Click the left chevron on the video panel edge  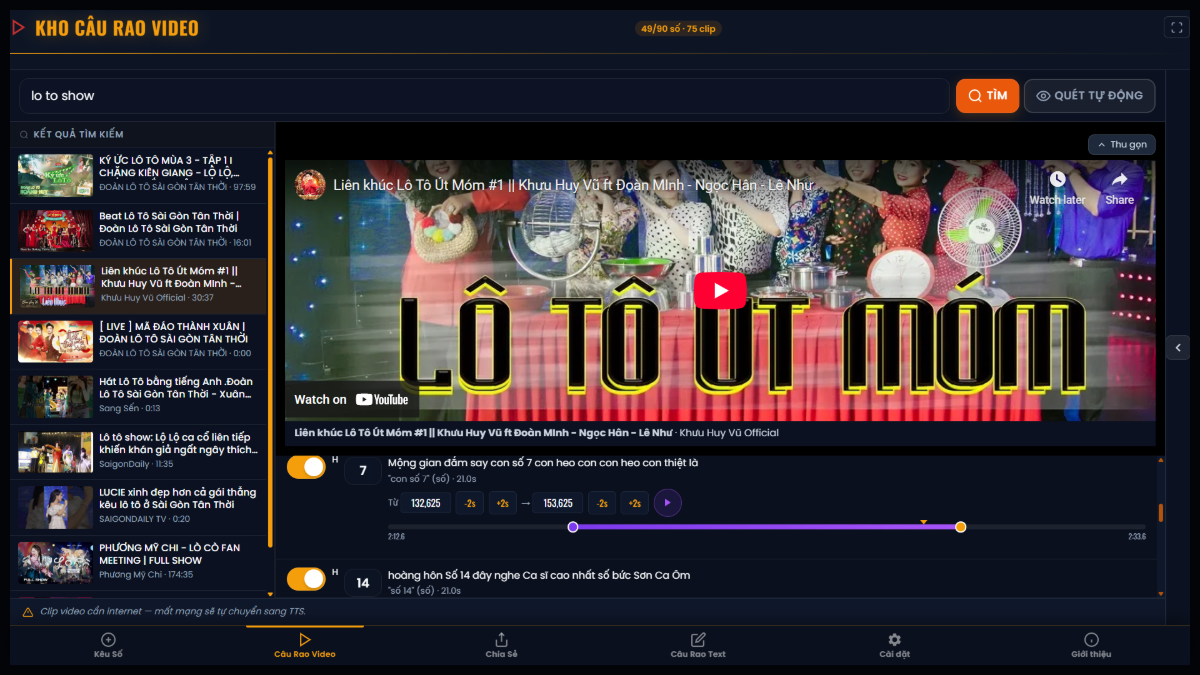[x=1177, y=347]
